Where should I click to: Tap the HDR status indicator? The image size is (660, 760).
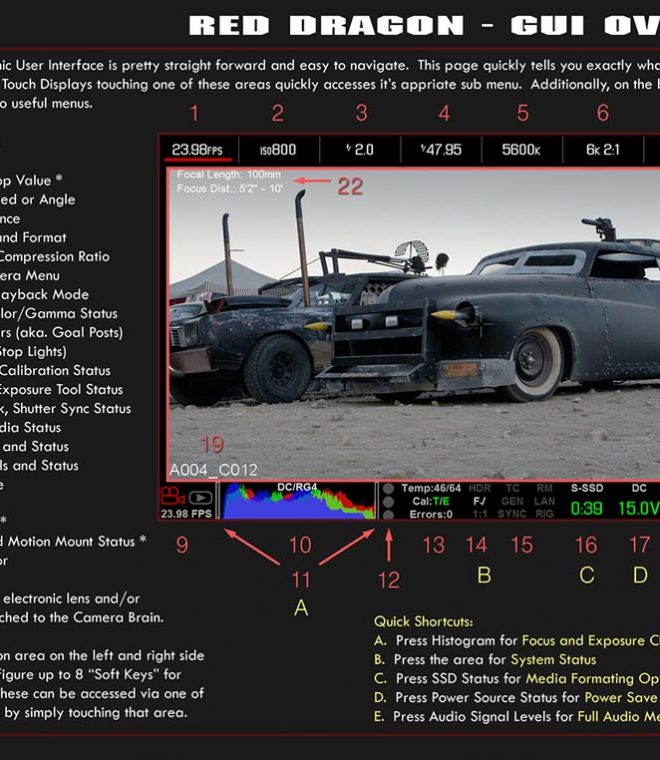[480, 488]
